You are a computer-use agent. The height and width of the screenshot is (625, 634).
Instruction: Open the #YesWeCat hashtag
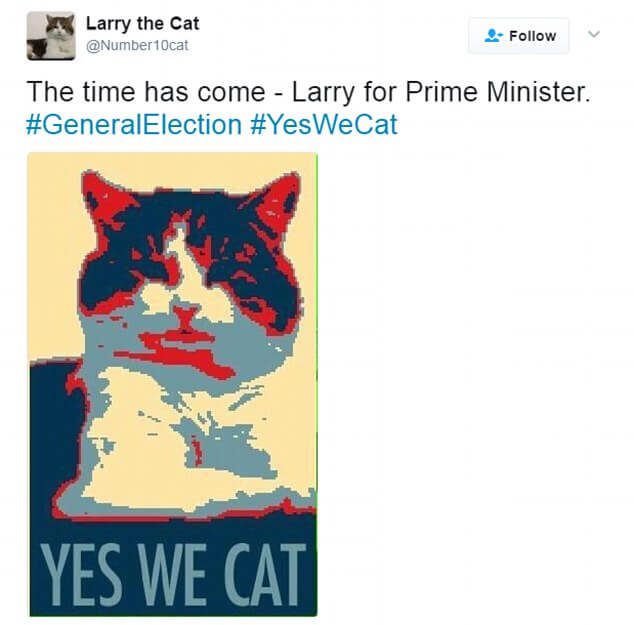(x=323, y=125)
